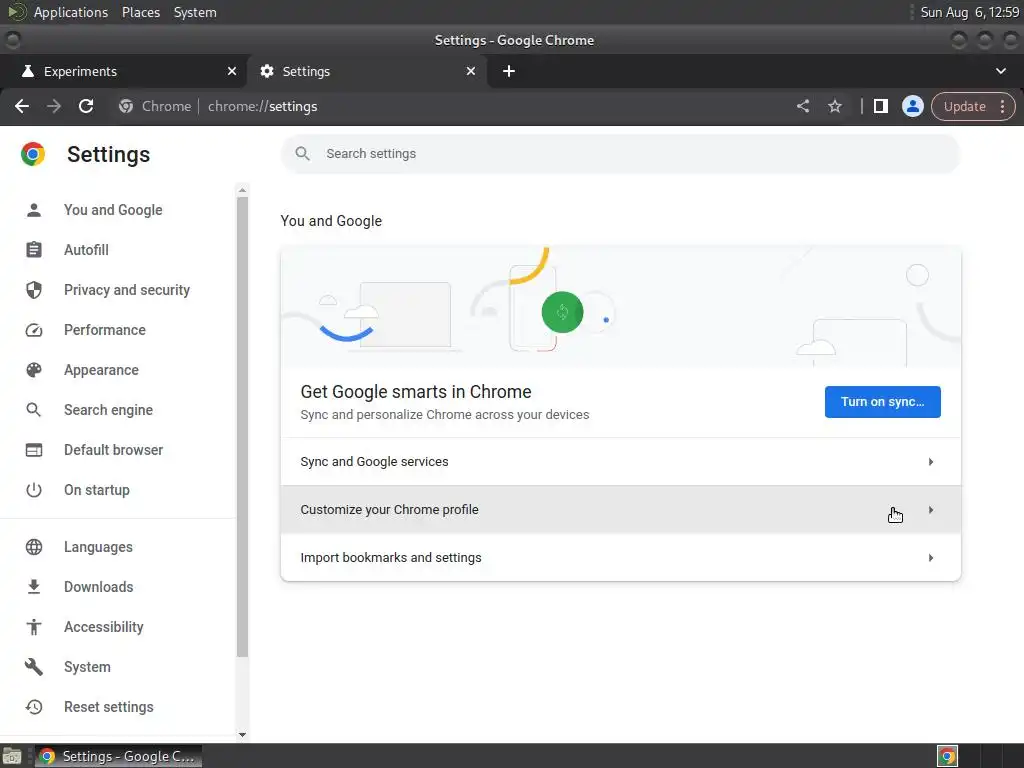The width and height of the screenshot is (1024, 768).
Task: Click the forward navigation arrow
Action: [54, 106]
